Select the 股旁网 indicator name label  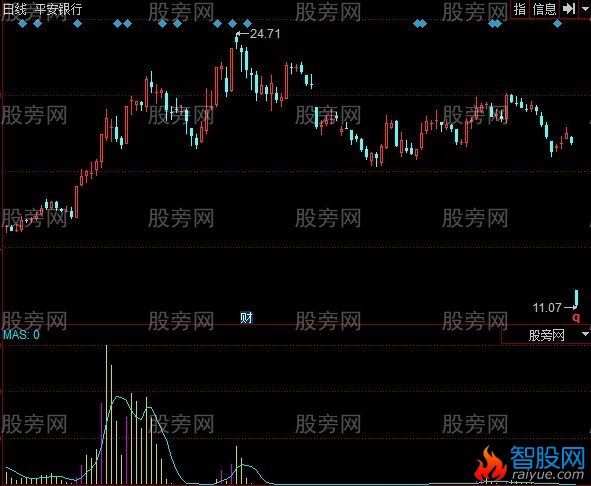click(x=547, y=335)
